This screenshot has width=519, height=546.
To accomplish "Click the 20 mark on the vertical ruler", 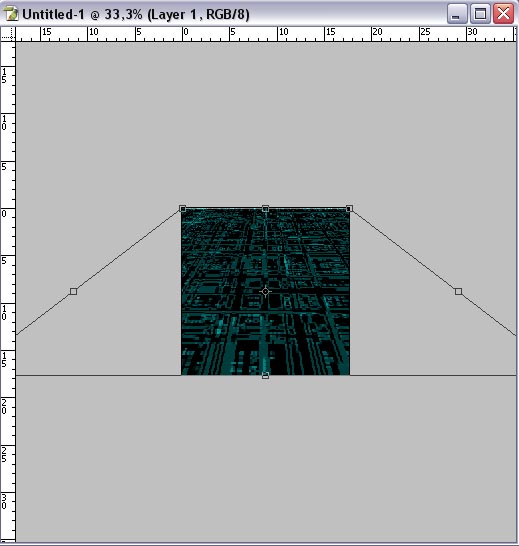I will point(4,407).
